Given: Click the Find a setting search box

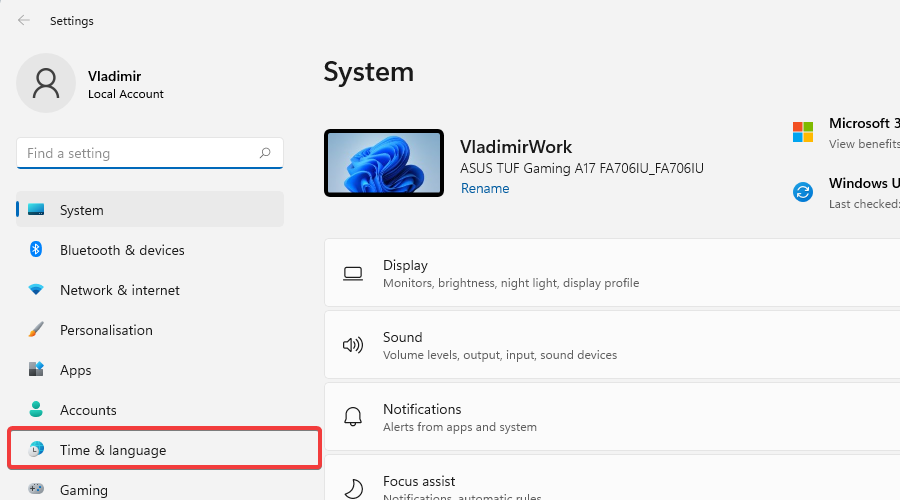Looking at the screenshot, I should (140, 153).
